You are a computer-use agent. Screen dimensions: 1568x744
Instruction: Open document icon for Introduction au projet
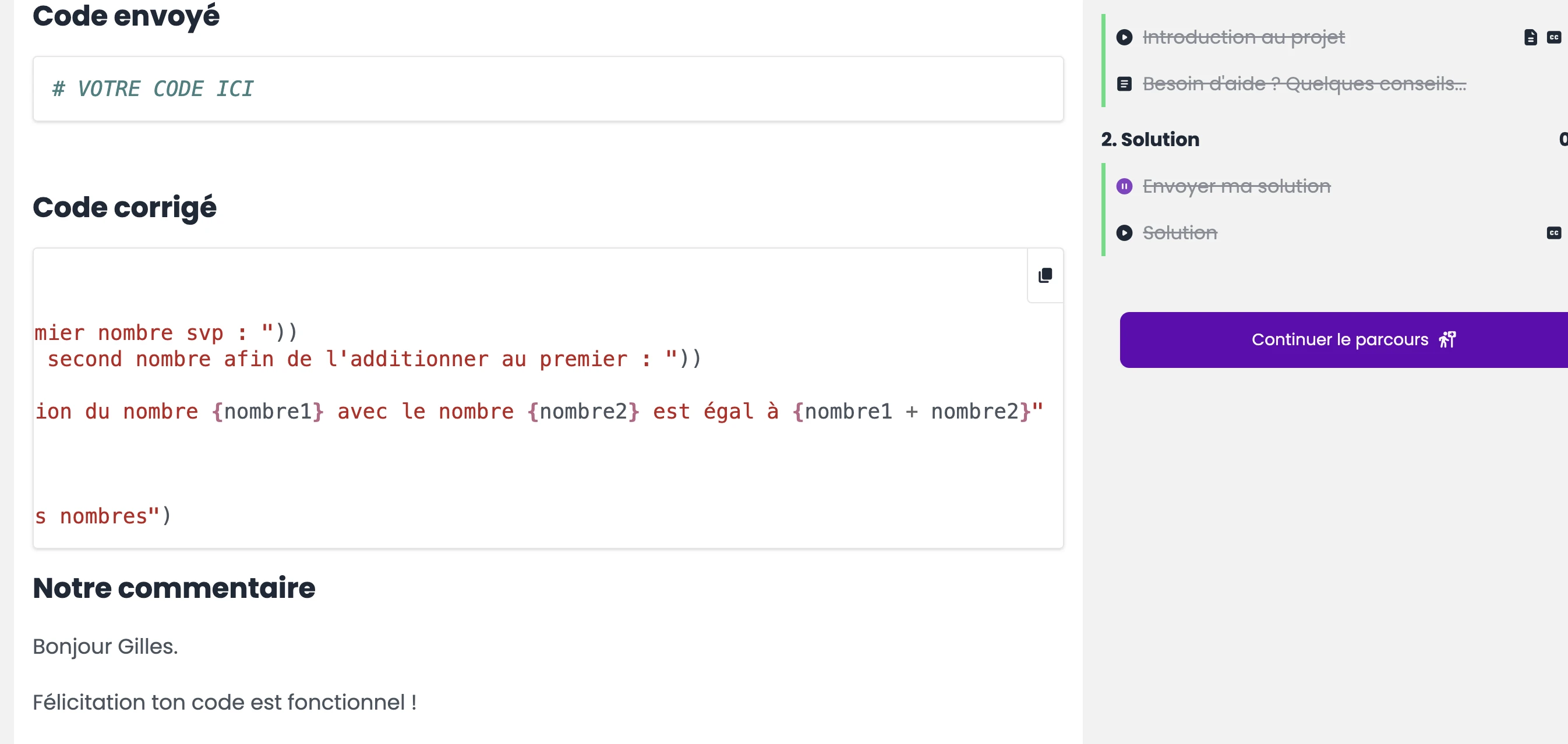(x=1530, y=37)
